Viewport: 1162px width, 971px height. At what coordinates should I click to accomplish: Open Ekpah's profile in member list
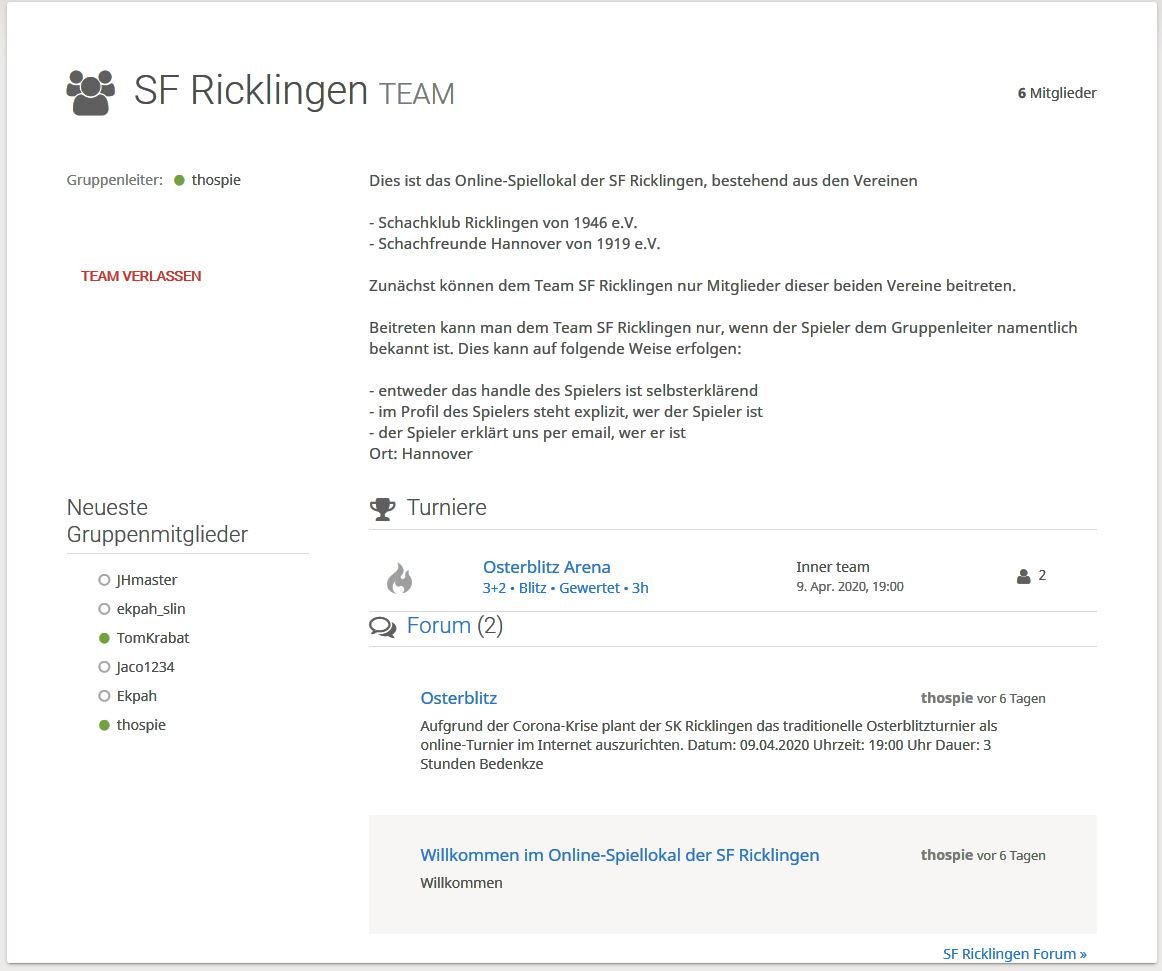tap(136, 696)
